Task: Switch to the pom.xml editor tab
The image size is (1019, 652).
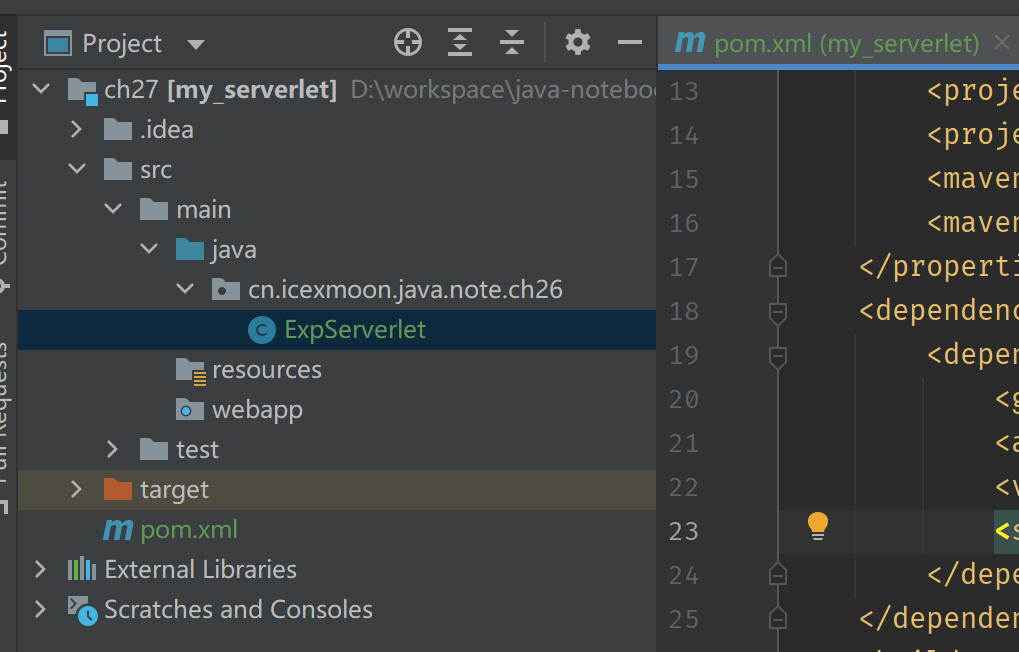Action: pos(840,43)
